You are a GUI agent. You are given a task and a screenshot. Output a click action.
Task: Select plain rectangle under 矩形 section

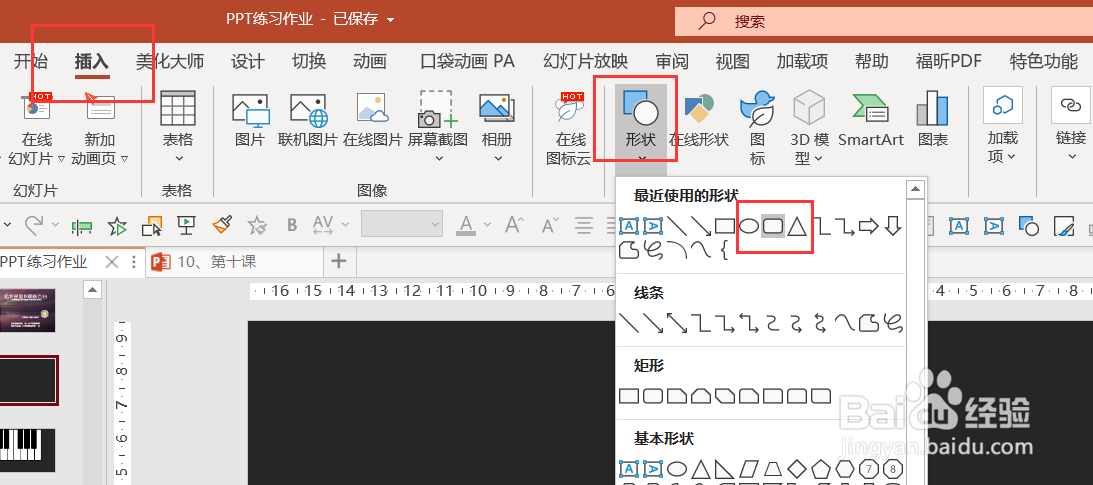pyautogui.click(x=629, y=397)
